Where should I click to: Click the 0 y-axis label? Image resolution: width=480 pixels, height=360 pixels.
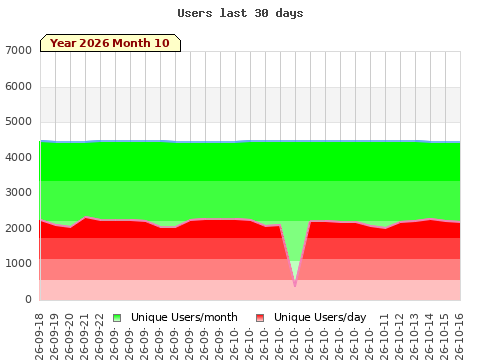(x=28, y=299)
